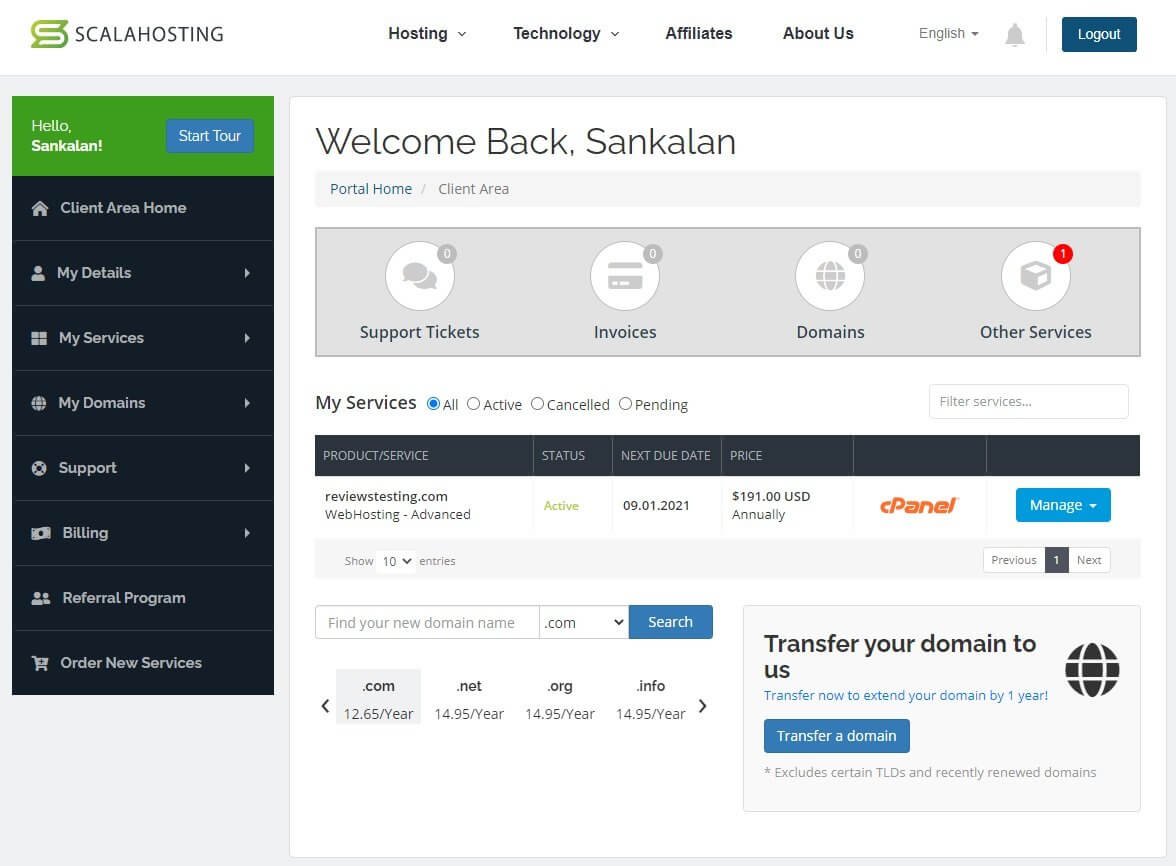The height and width of the screenshot is (866, 1176).
Task: Open the Technology dropdown menu
Action: click(566, 34)
